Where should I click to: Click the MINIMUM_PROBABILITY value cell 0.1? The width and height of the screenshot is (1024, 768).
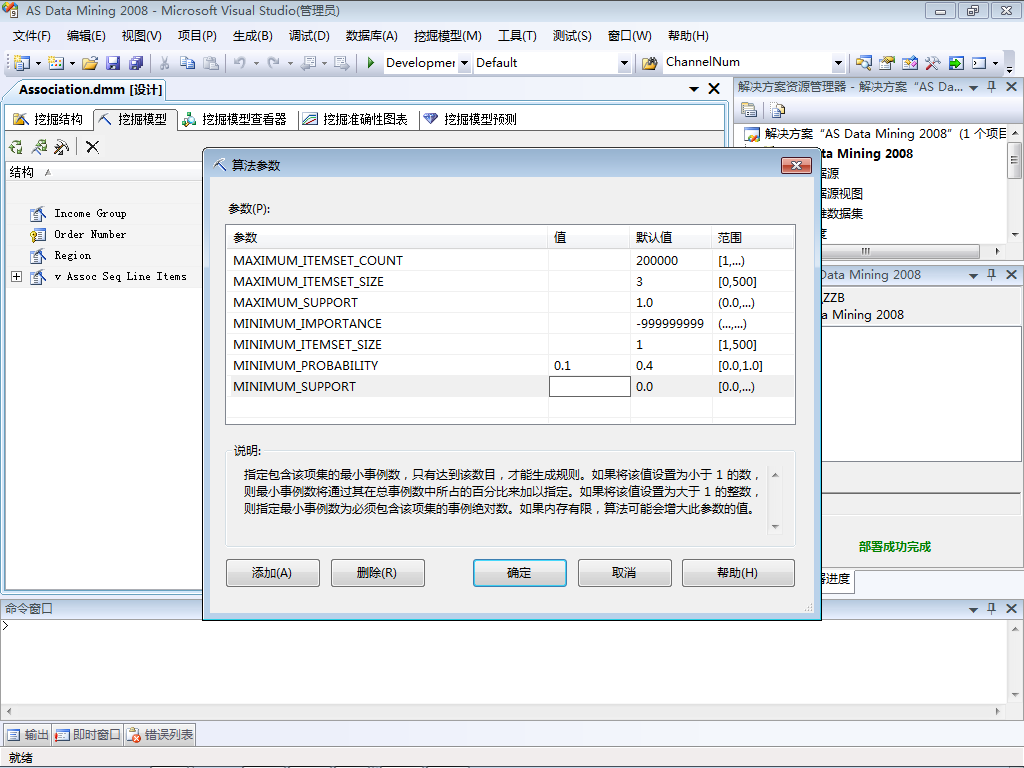590,366
